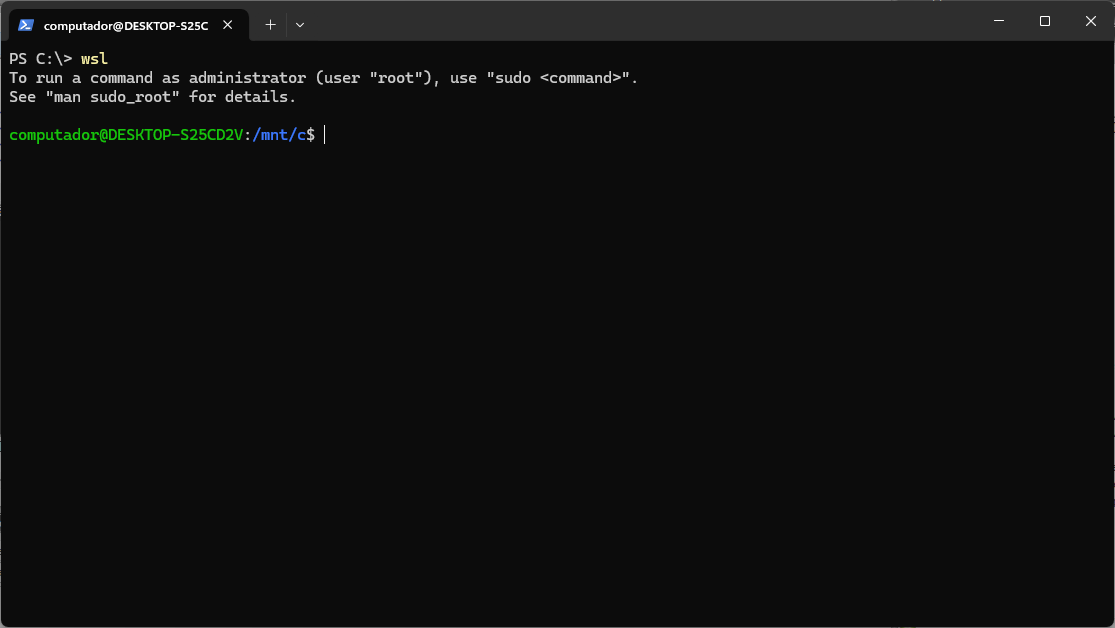Viewport: 1115px width, 628px height.
Task: Click the "See" word starting the third line
Action: (x=22, y=97)
